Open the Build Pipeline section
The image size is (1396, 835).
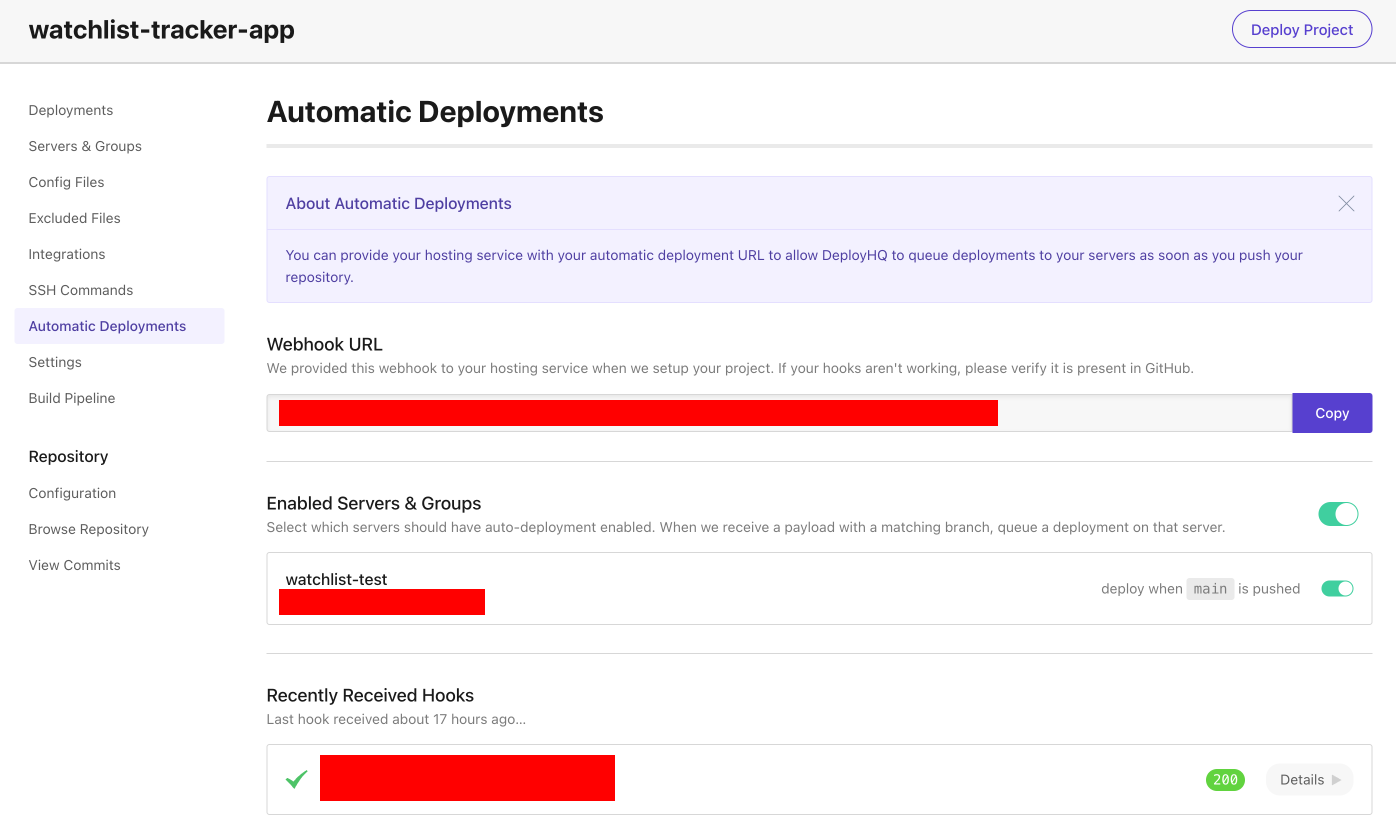pos(71,398)
